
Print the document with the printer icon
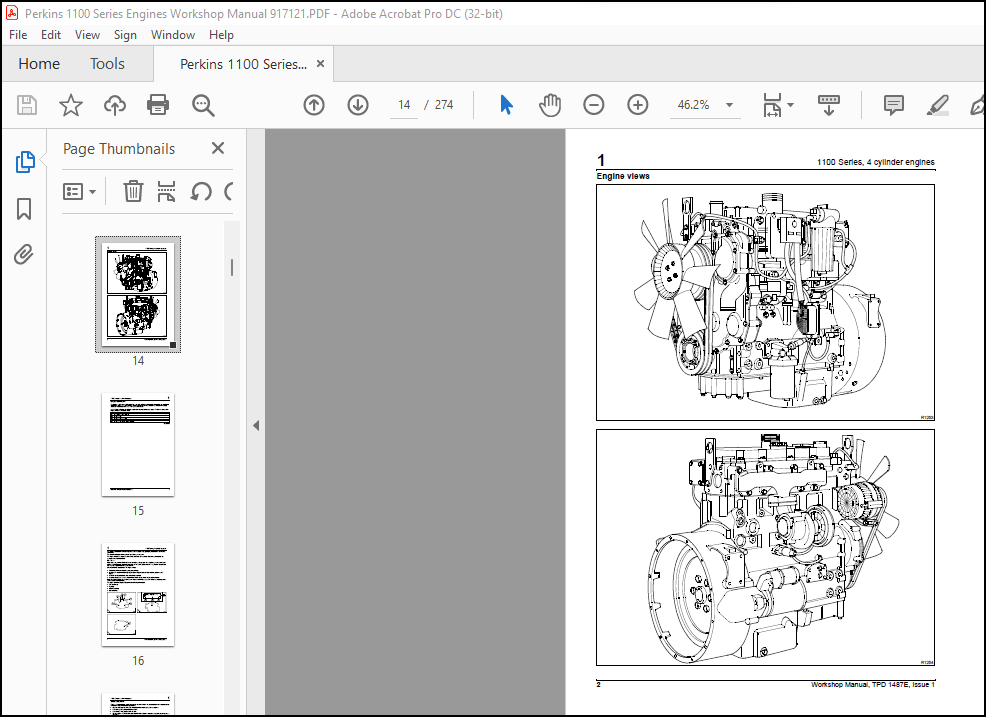158,105
